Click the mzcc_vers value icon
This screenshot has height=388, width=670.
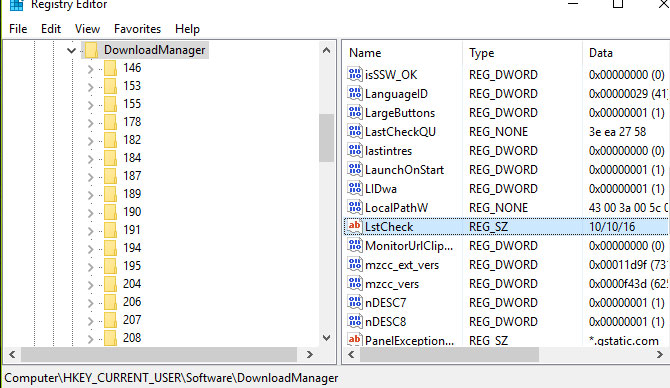(355, 283)
